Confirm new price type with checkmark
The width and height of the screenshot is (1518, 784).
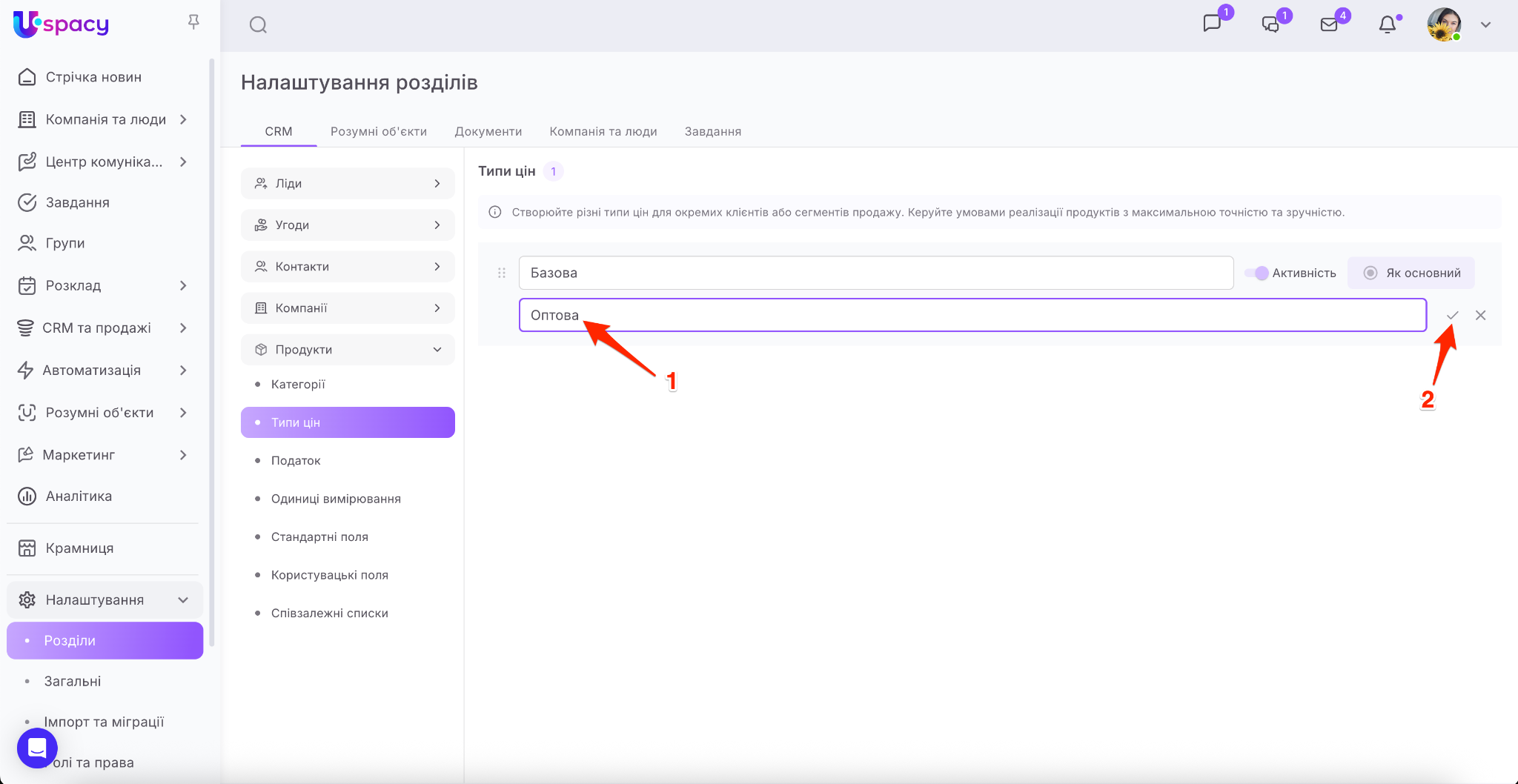click(1452, 316)
